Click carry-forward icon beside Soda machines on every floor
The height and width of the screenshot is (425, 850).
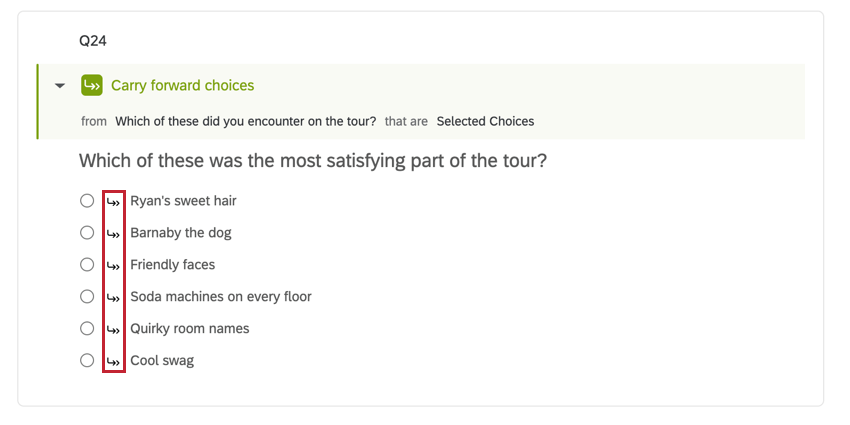coord(113,297)
